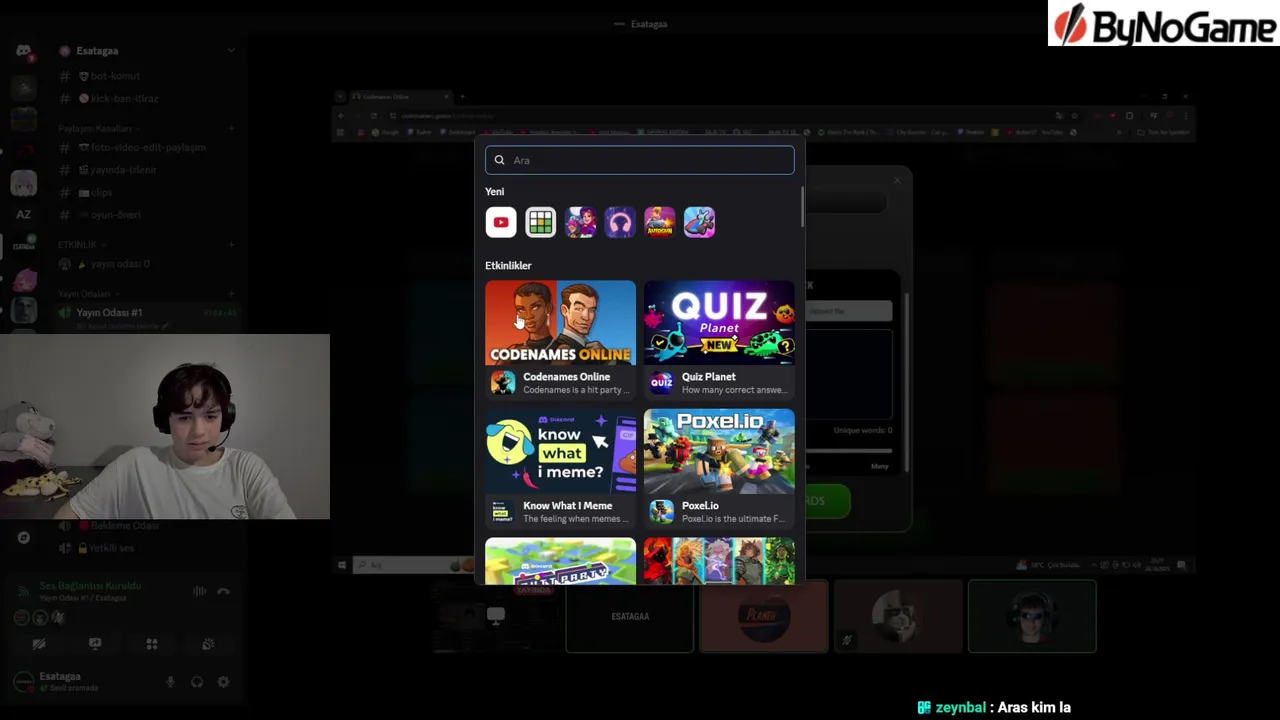Select the webcam participant tile with headphones

pos(1032,616)
